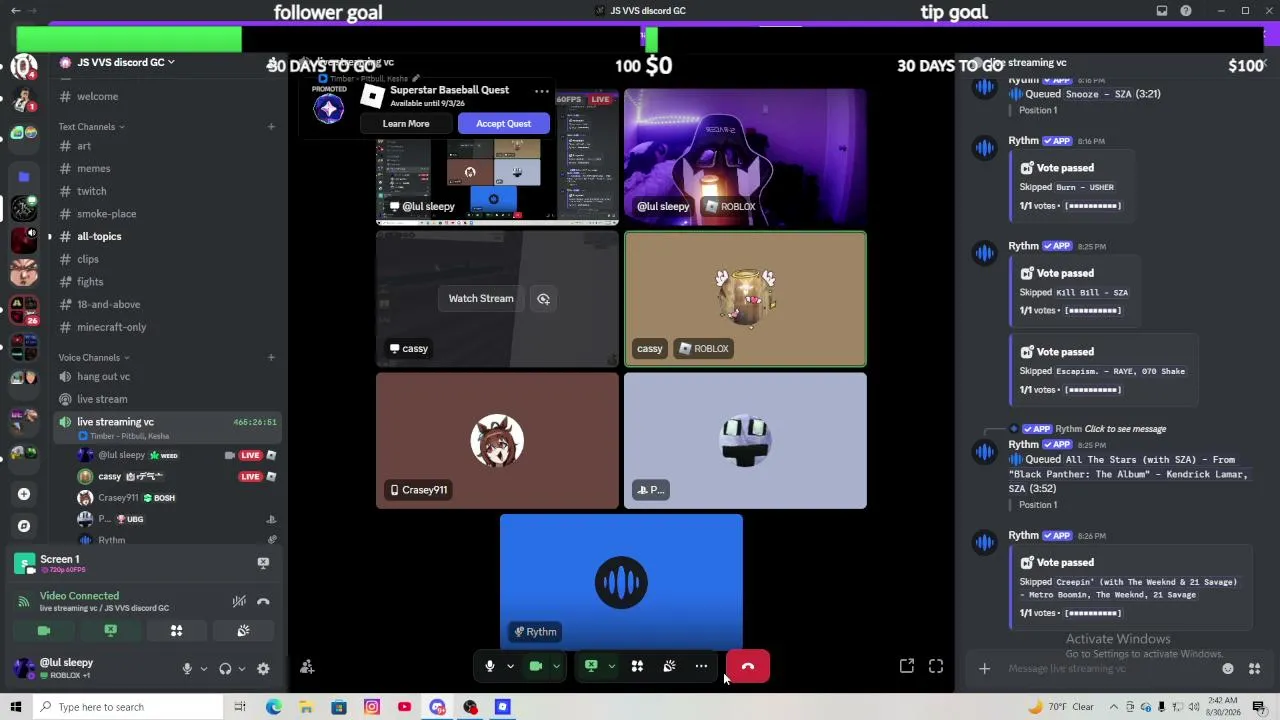Open output device options next to headphones
Viewport: 1280px width, 720px height.
241,669
